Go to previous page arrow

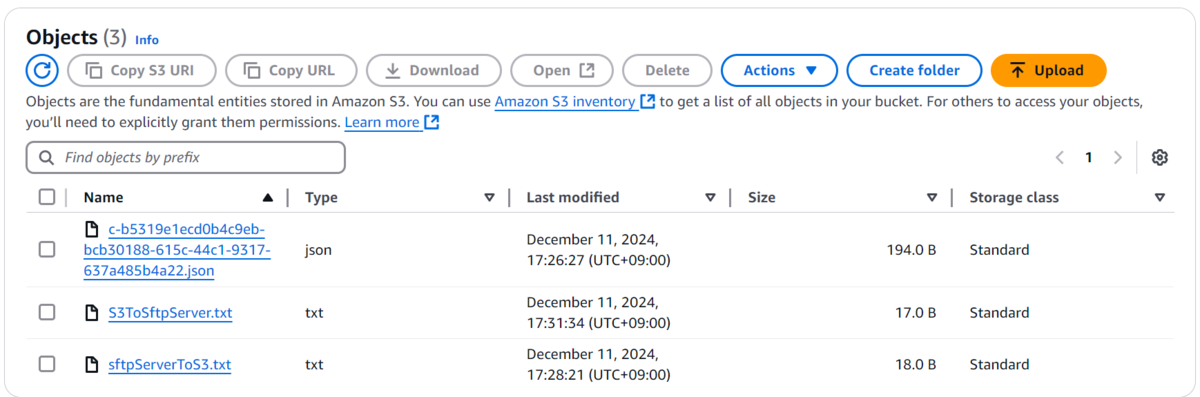pos(1060,157)
